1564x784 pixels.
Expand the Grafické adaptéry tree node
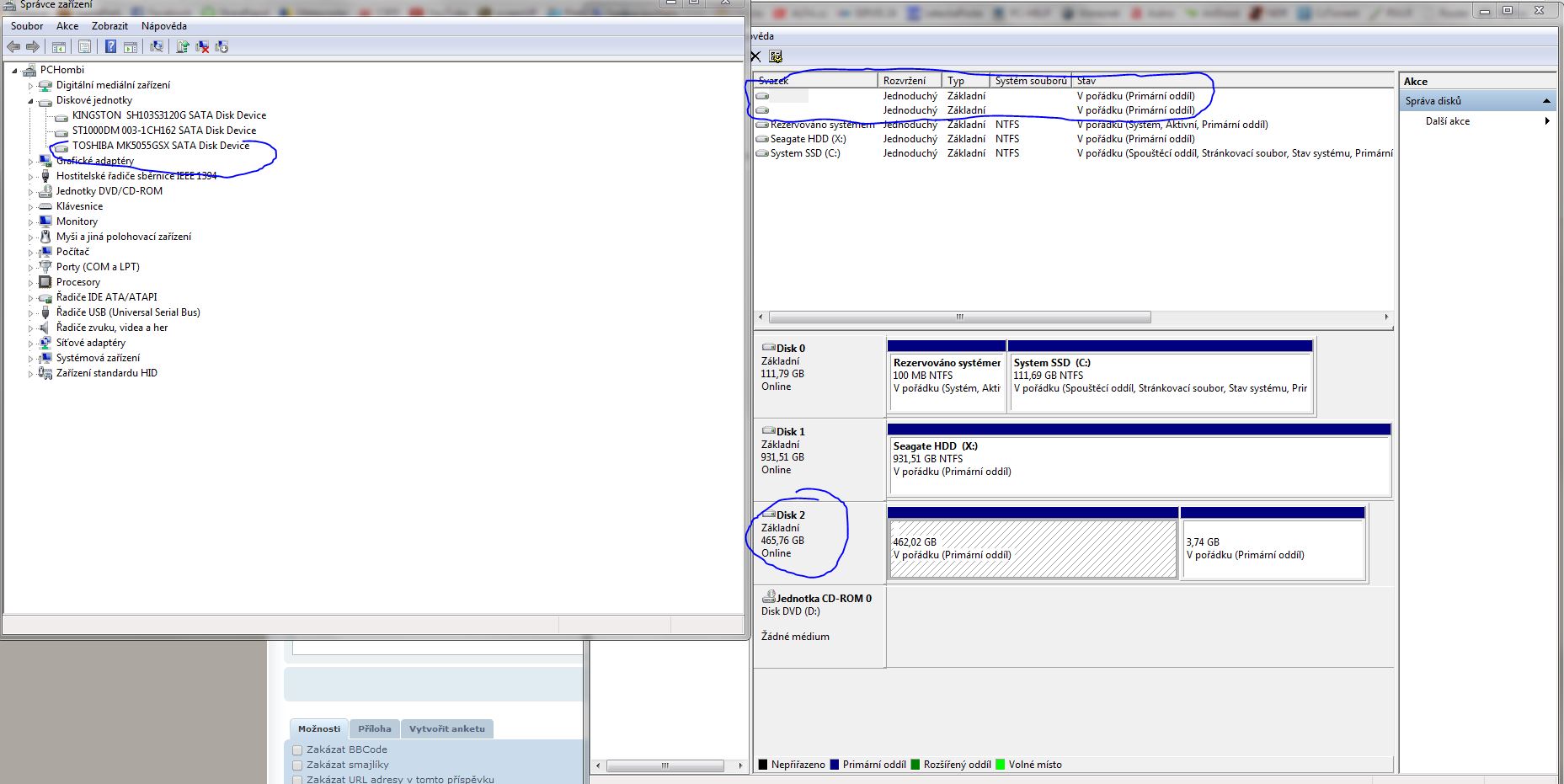[31, 161]
